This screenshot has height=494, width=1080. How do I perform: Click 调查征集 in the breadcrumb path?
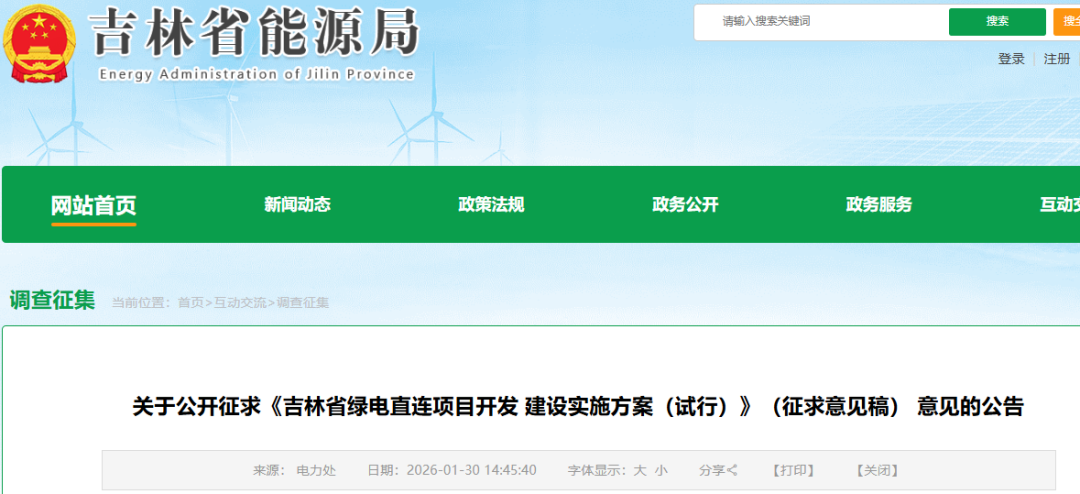(x=302, y=302)
